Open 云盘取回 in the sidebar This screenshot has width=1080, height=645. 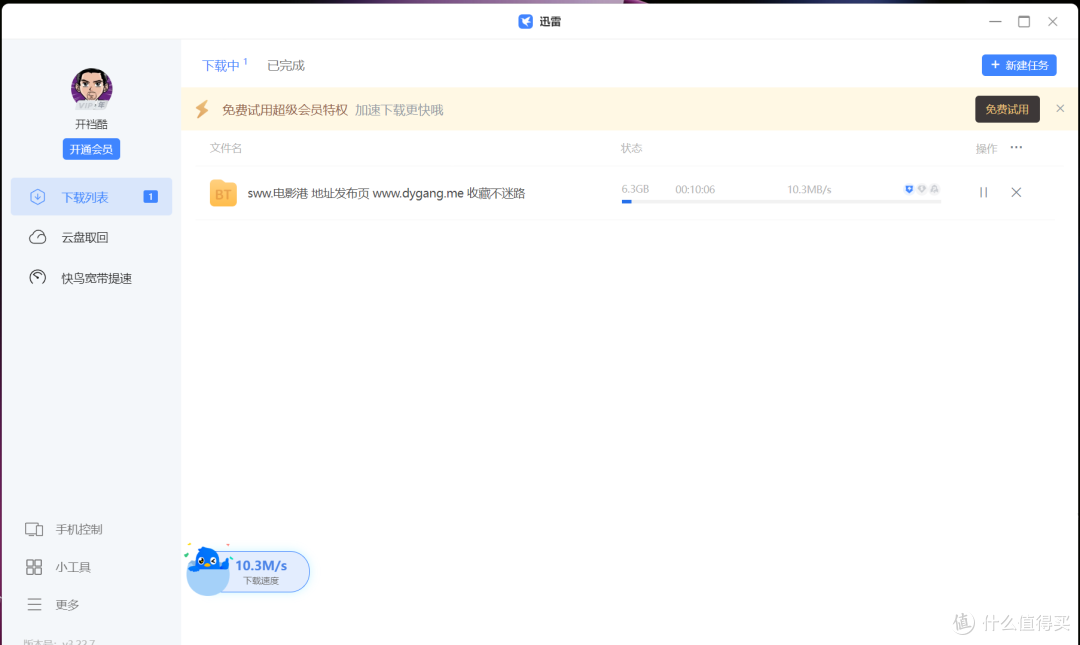[85, 238]
